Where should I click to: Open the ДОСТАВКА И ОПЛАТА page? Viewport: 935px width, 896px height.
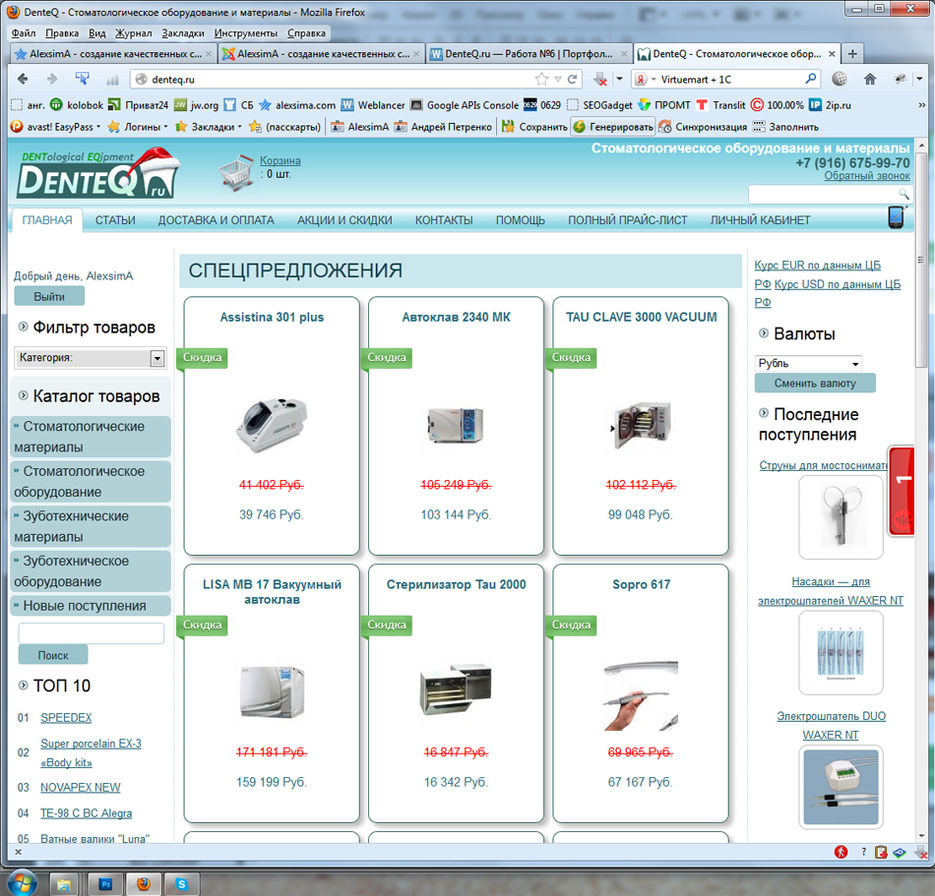point(216,220)
